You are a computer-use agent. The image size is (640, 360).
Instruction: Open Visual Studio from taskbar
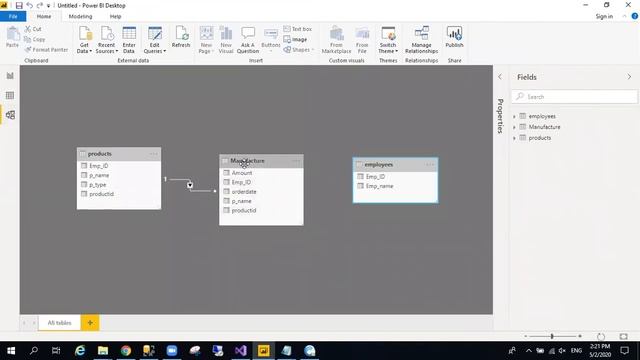(x=241, y=351)
